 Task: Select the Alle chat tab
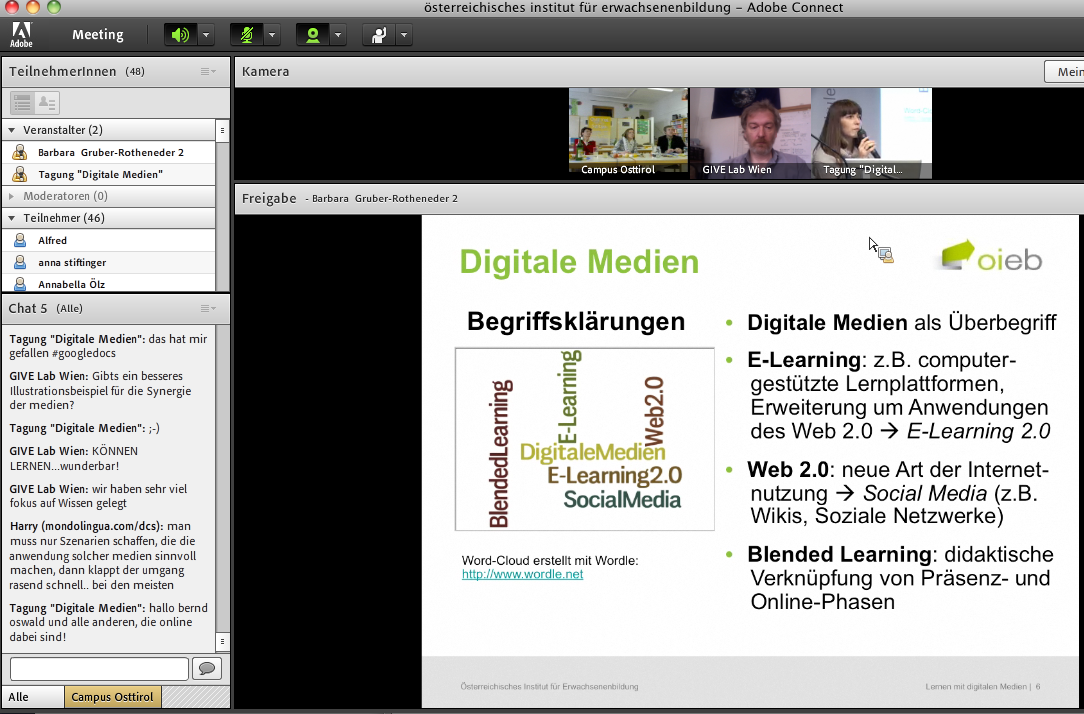[x=19, y=697]
